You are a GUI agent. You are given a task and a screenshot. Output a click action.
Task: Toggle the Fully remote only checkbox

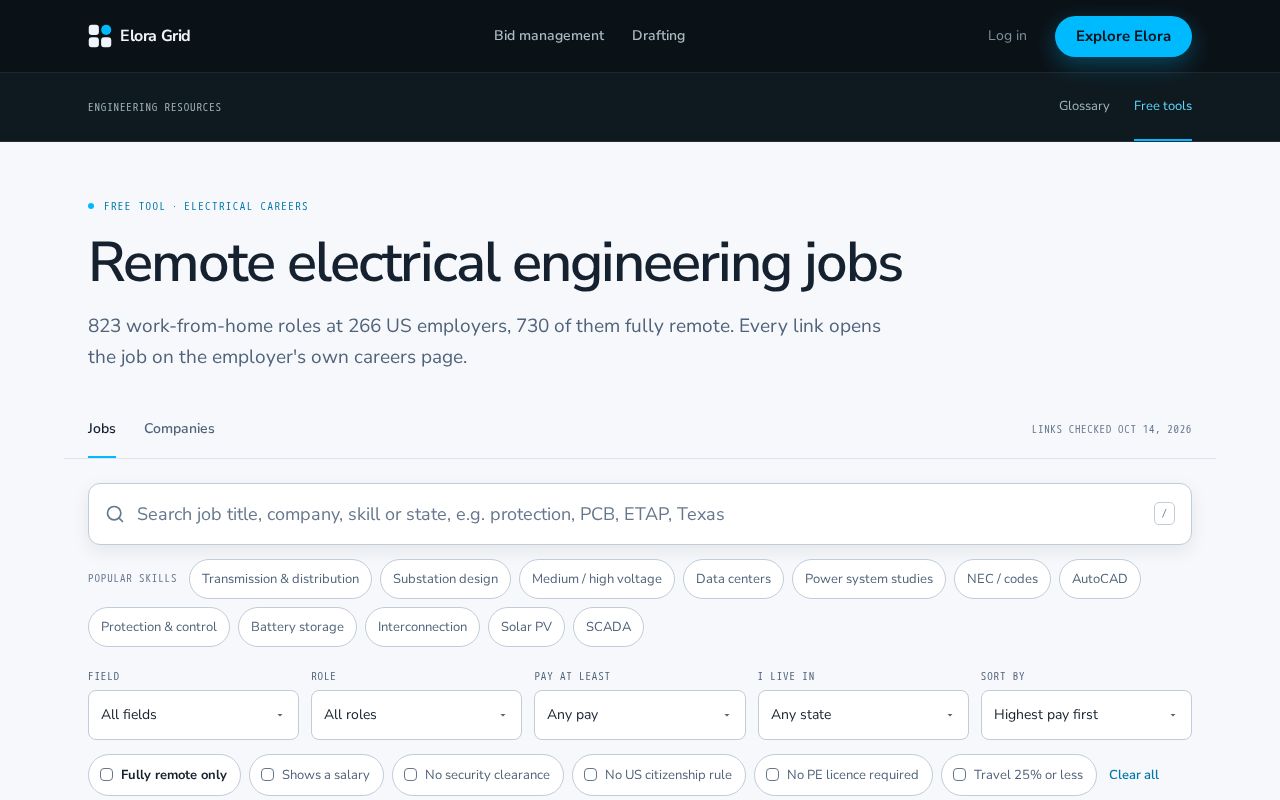106,775
